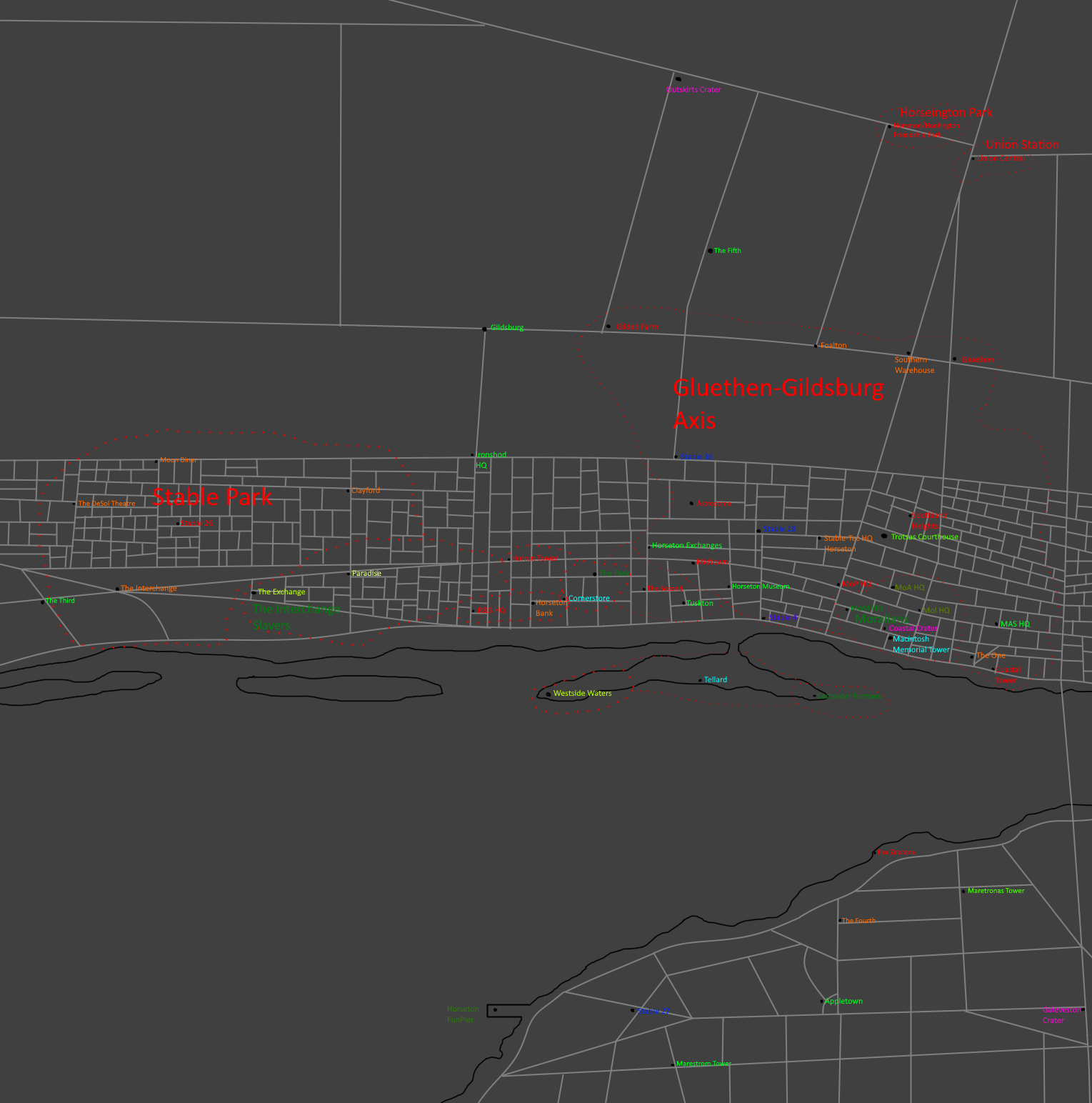
Task: Select the Coastal Tower label
Action: 1008,675
